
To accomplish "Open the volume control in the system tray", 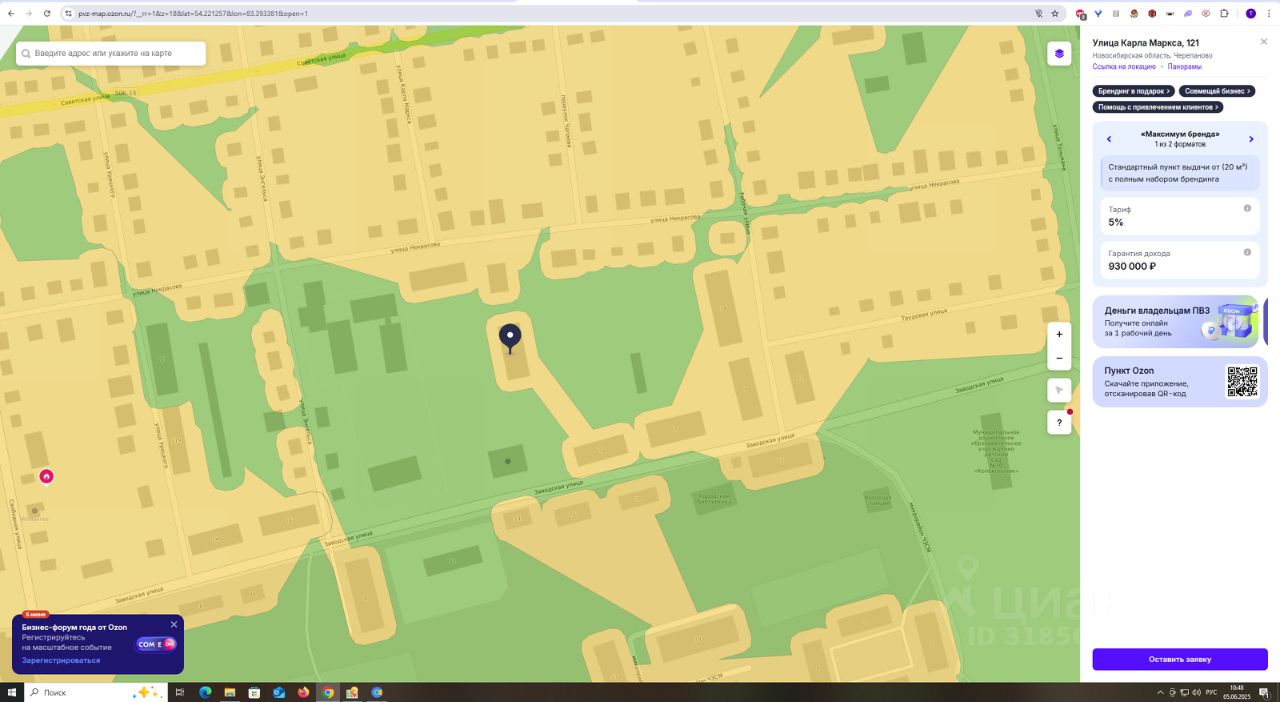I will (1197, 692).
